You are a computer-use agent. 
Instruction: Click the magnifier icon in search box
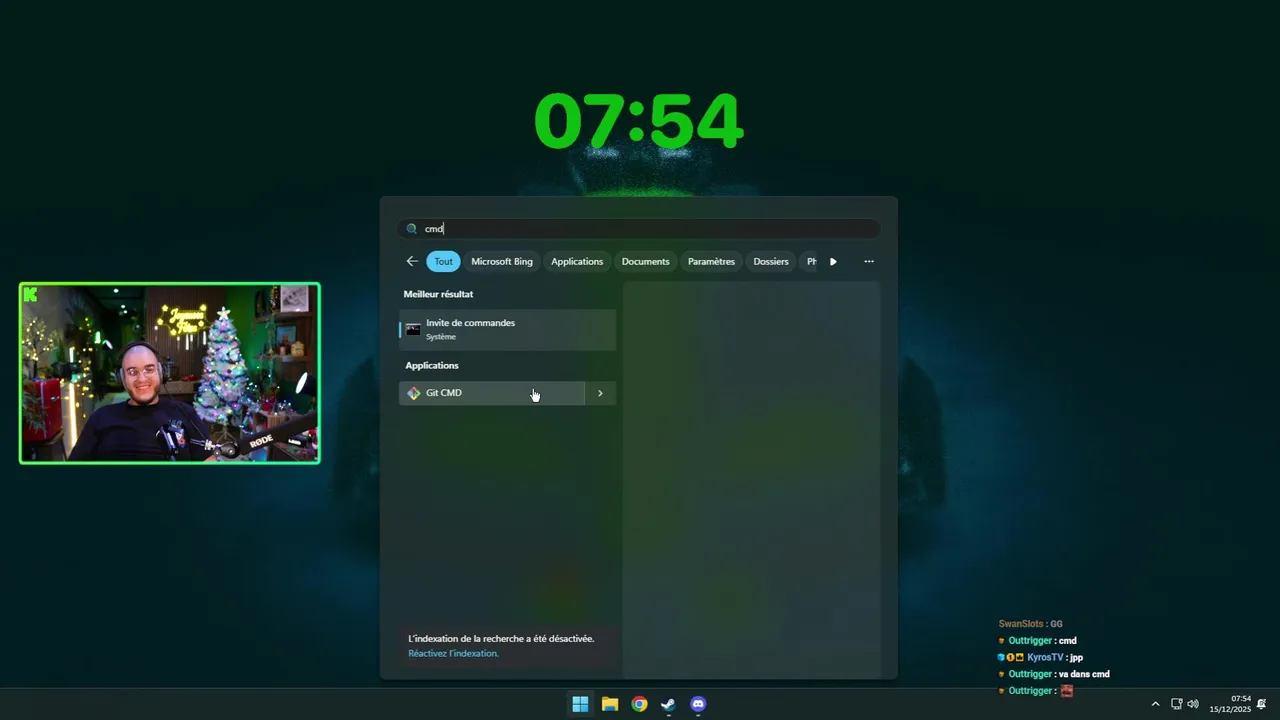pos(411,229)
